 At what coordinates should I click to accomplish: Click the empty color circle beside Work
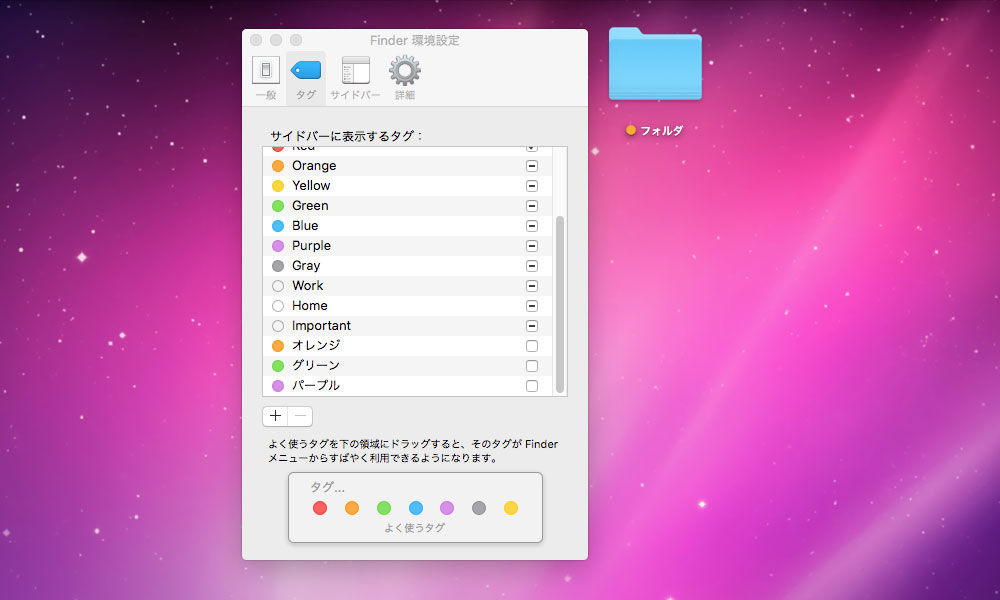click(278, 286)
